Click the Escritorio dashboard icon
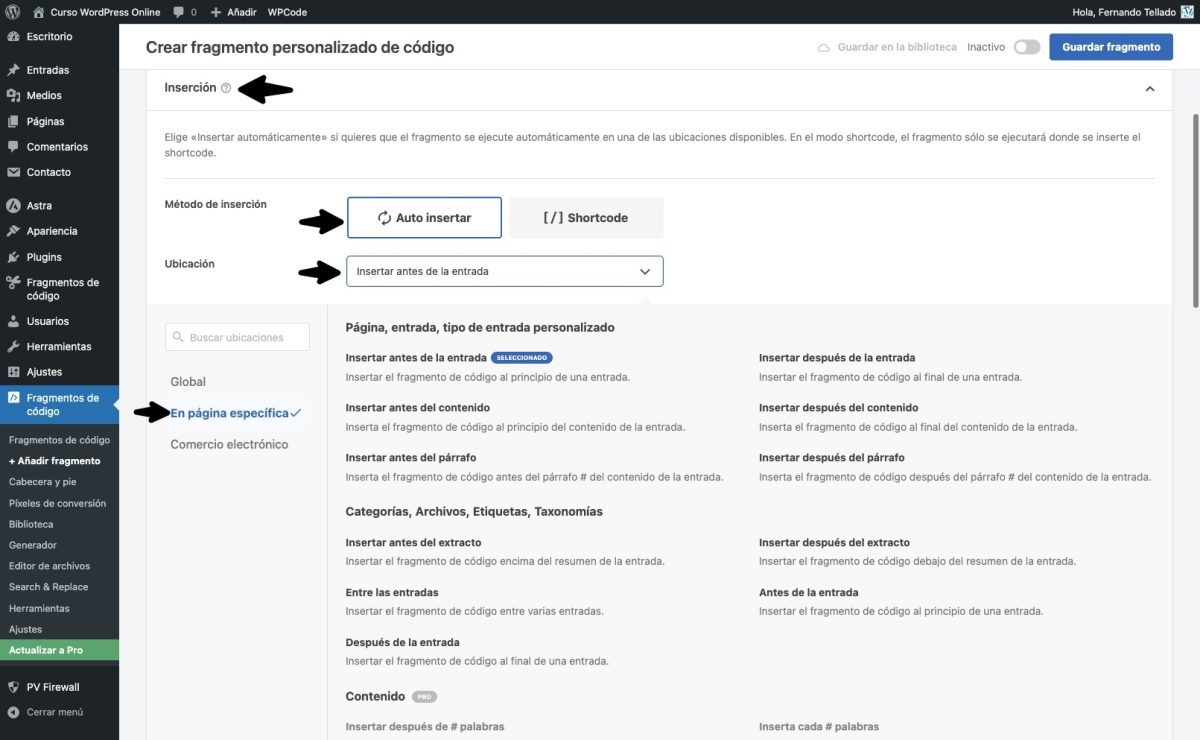Viewport: 1200px width, 740px height. (13, 37)
